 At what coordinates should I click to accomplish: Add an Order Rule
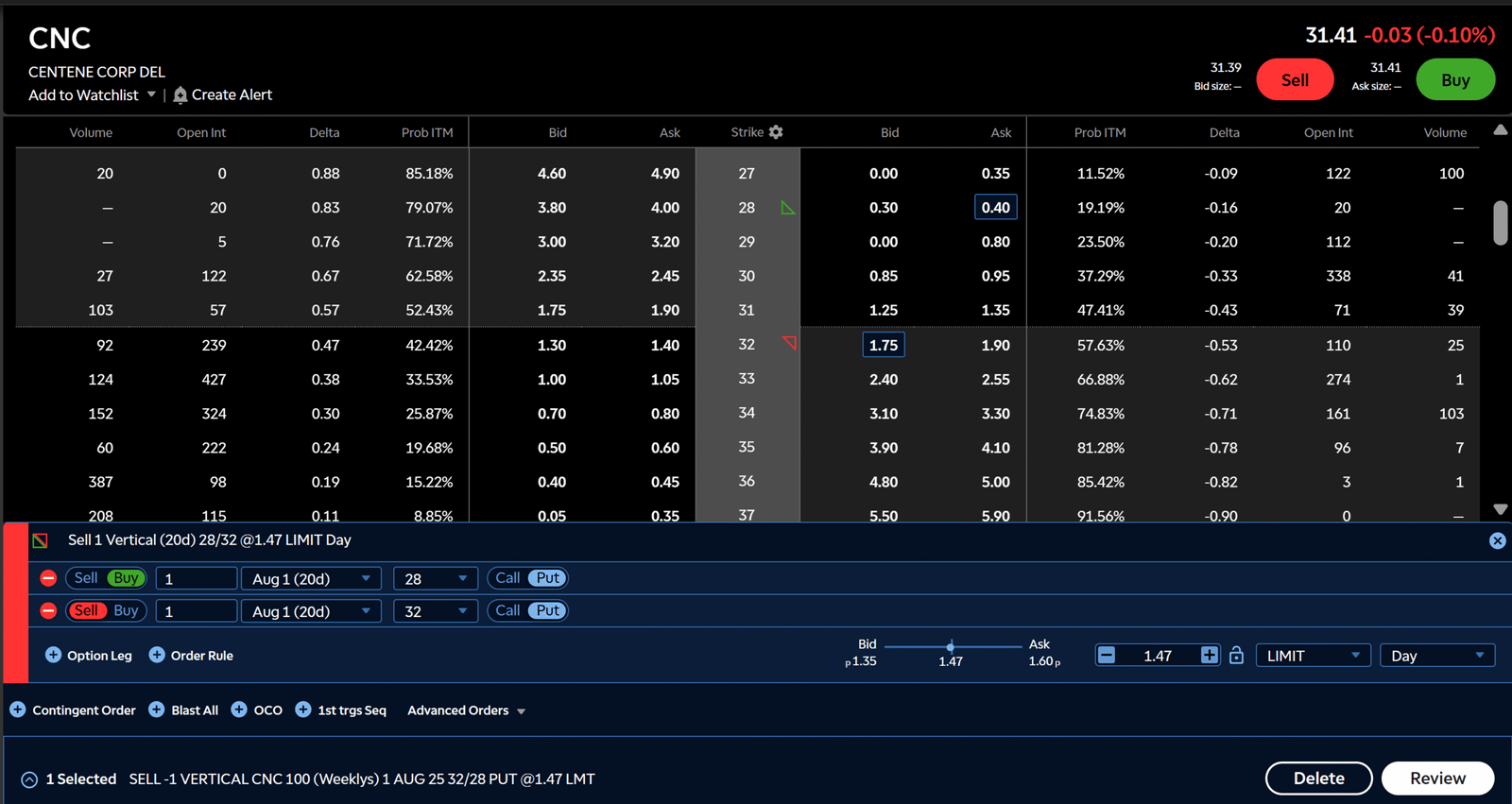tap(191, 656)
